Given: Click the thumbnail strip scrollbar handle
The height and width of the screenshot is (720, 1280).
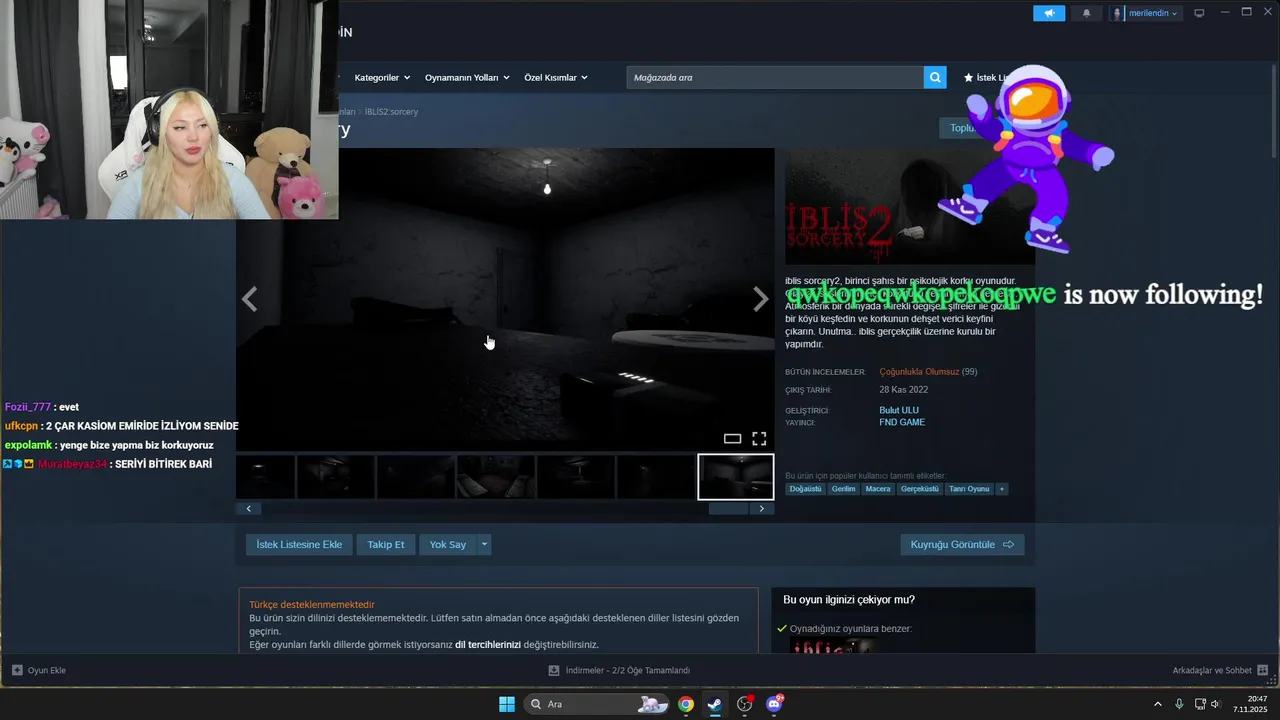Looking at the screenshot, I should coord(728,508).
